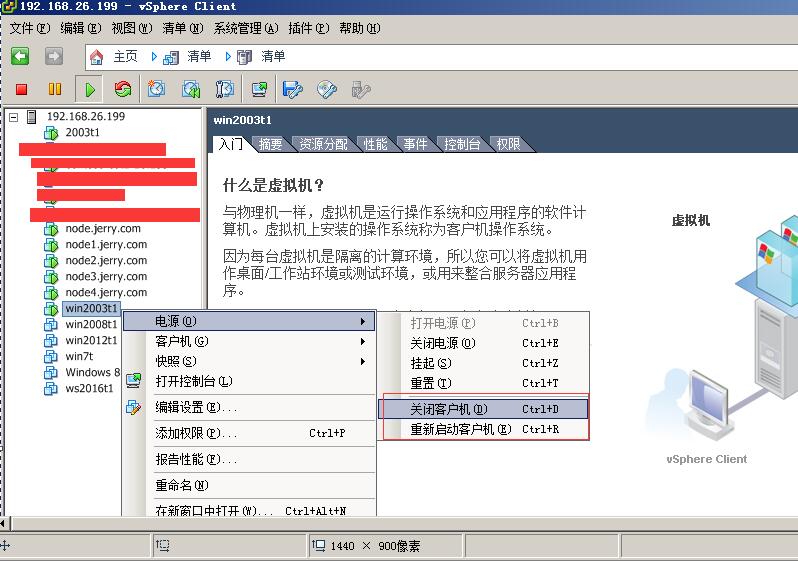Switch to the 事件 Events tab
Viewport: 798px width, 561px height.
pyautogui.click(x=415, y=145)
